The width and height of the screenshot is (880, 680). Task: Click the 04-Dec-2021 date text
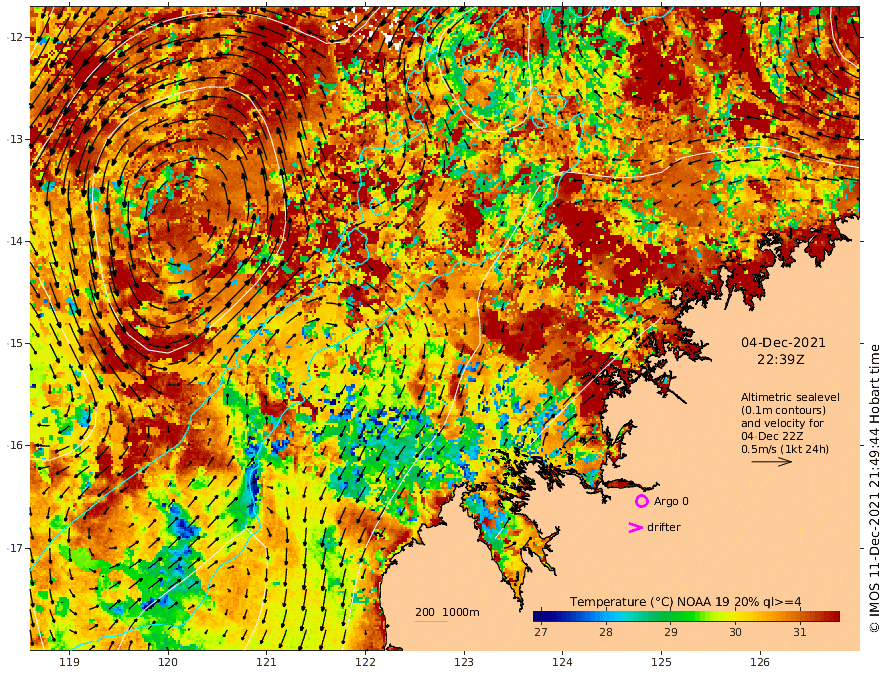(783, 342)
